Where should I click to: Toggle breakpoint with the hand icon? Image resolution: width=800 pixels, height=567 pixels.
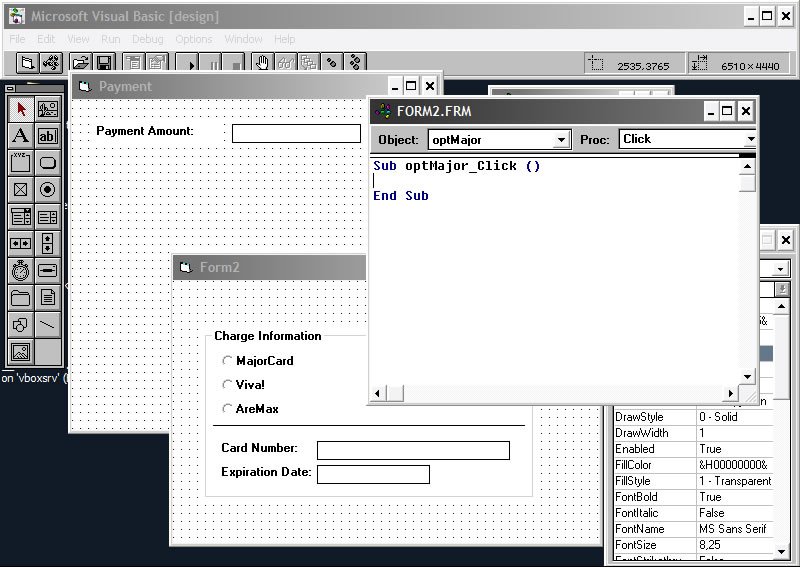click(262, 63)
